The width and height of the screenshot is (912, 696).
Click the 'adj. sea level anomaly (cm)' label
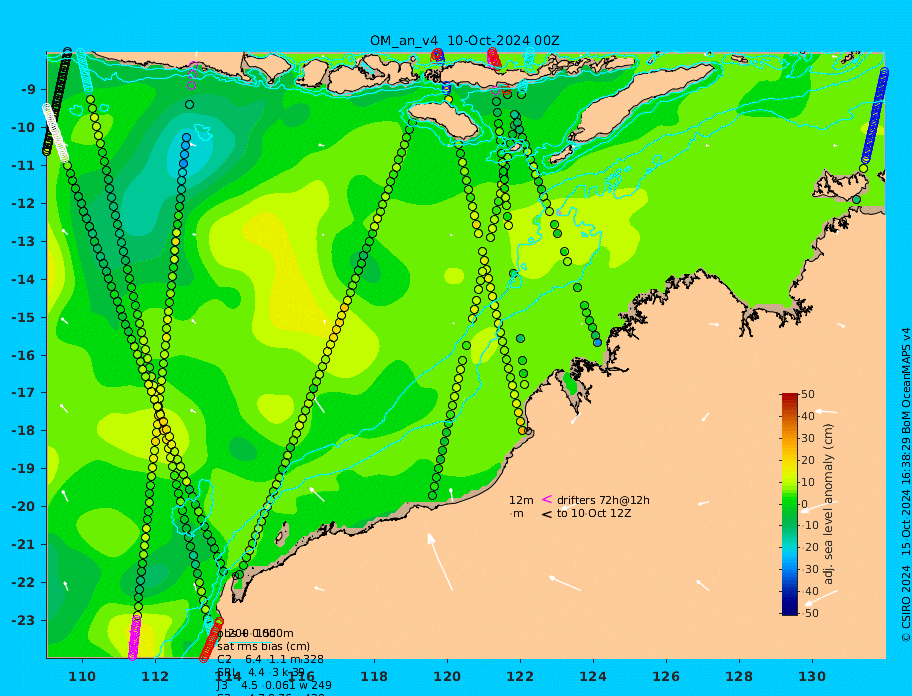click(x=828, y=504)
